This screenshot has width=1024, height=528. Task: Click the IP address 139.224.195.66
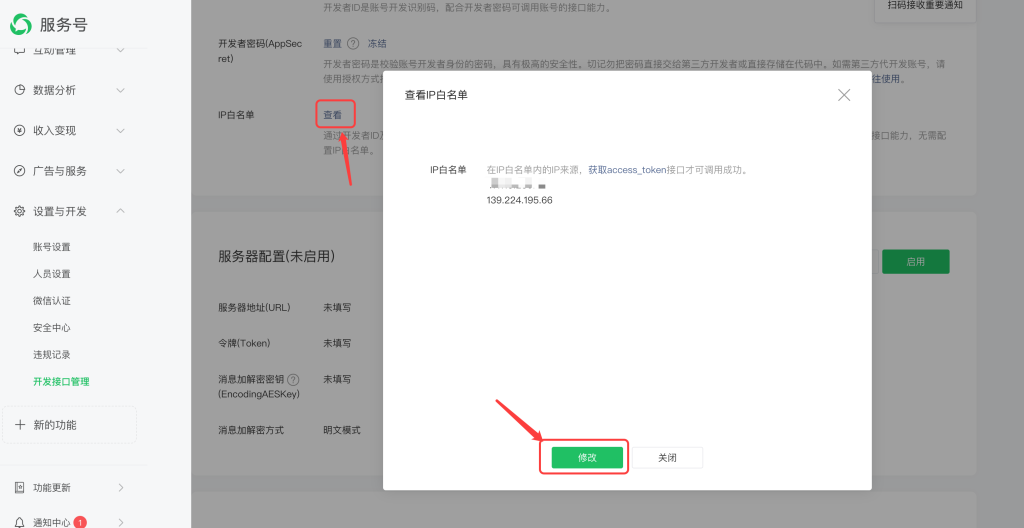520,200
